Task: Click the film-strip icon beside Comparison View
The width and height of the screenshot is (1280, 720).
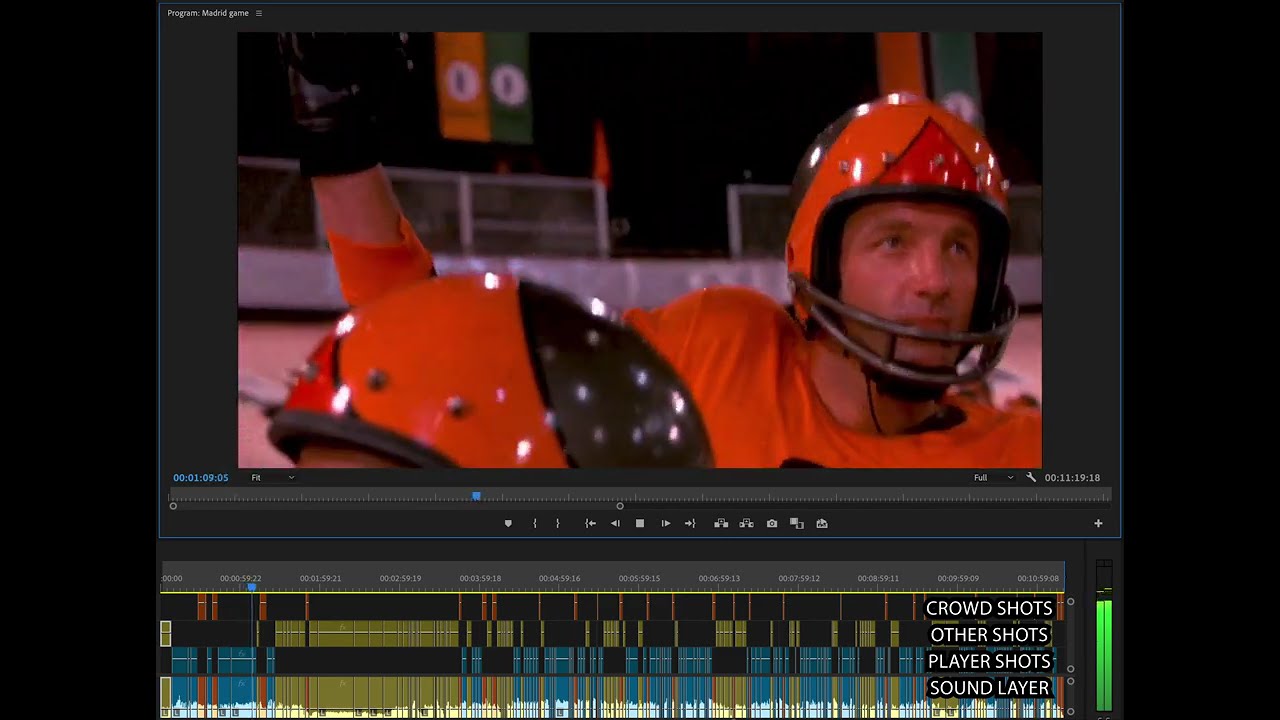Action: (x=822, y=523)
